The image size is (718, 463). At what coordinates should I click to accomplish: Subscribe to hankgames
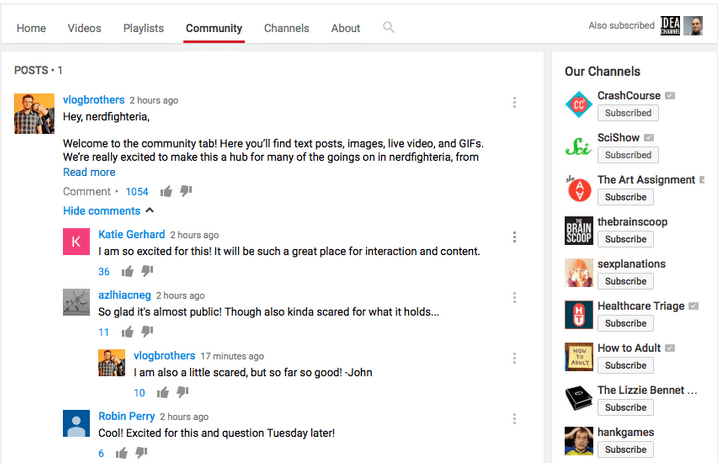coord(626,450)
